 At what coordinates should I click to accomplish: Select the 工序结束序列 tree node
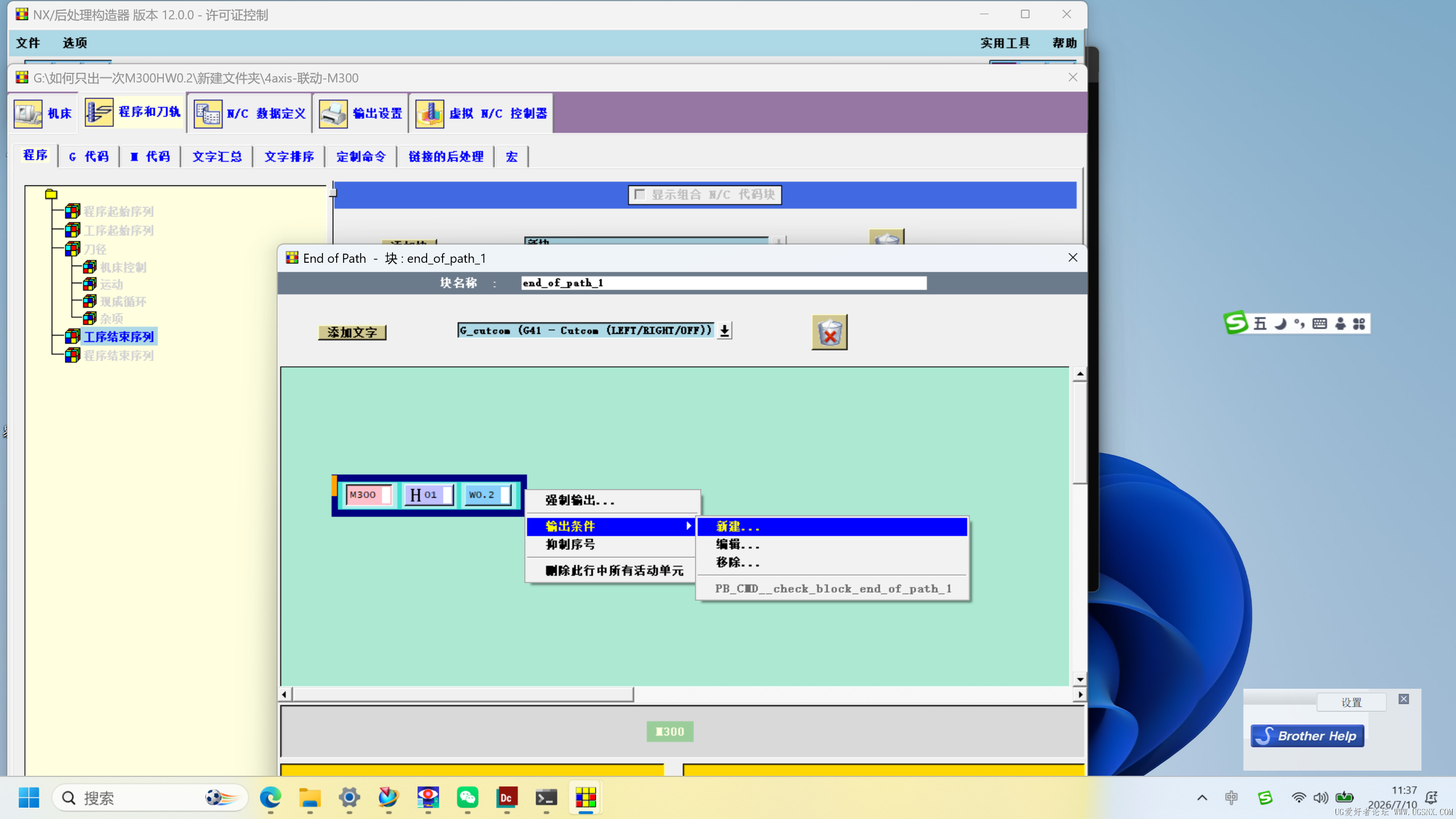[118, 337]
